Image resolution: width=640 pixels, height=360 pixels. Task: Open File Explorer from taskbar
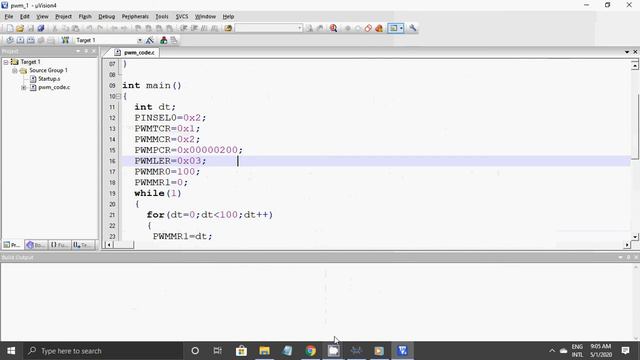click(x=264, y=351)
